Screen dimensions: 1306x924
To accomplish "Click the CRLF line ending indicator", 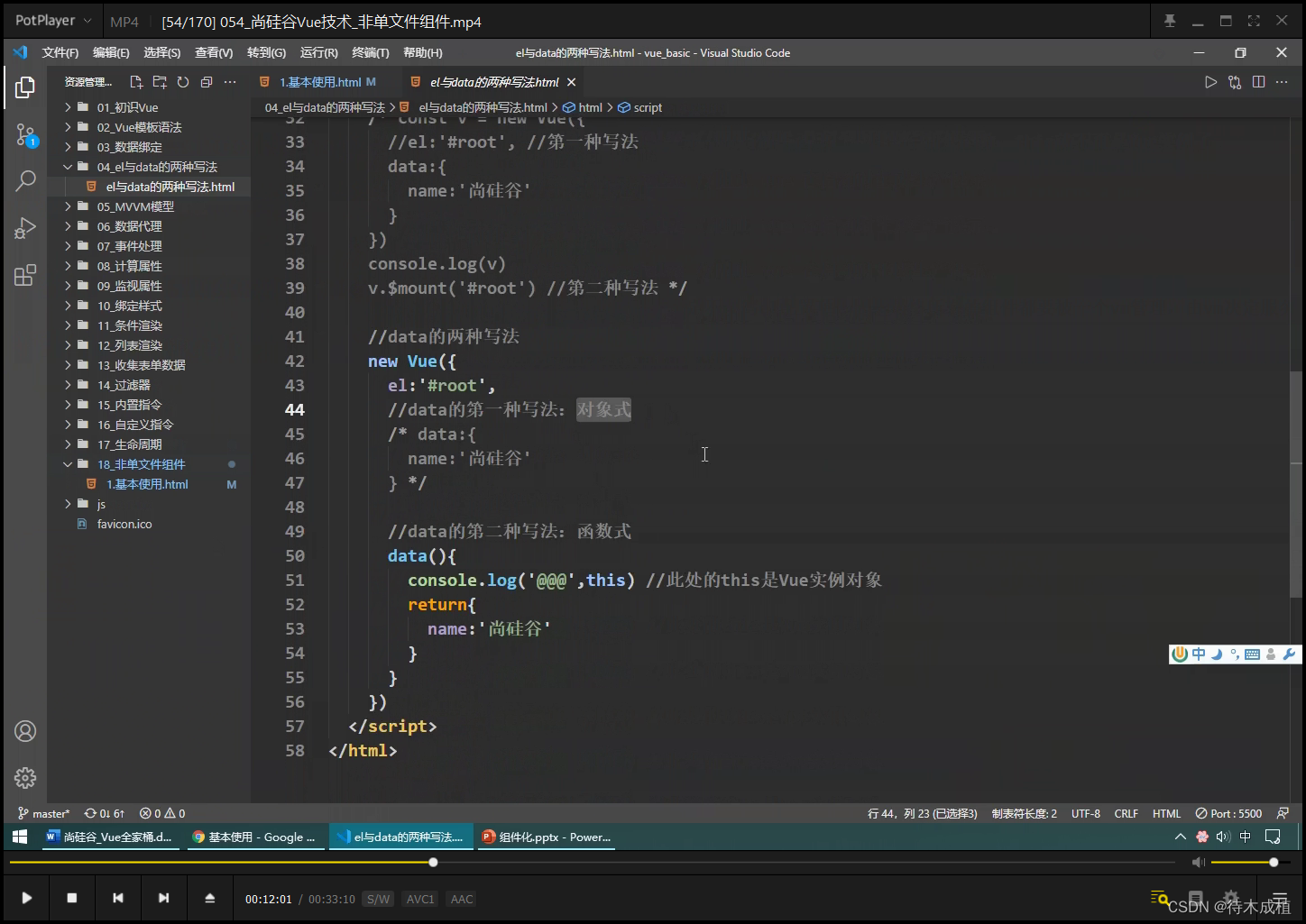I will 1127,813.
